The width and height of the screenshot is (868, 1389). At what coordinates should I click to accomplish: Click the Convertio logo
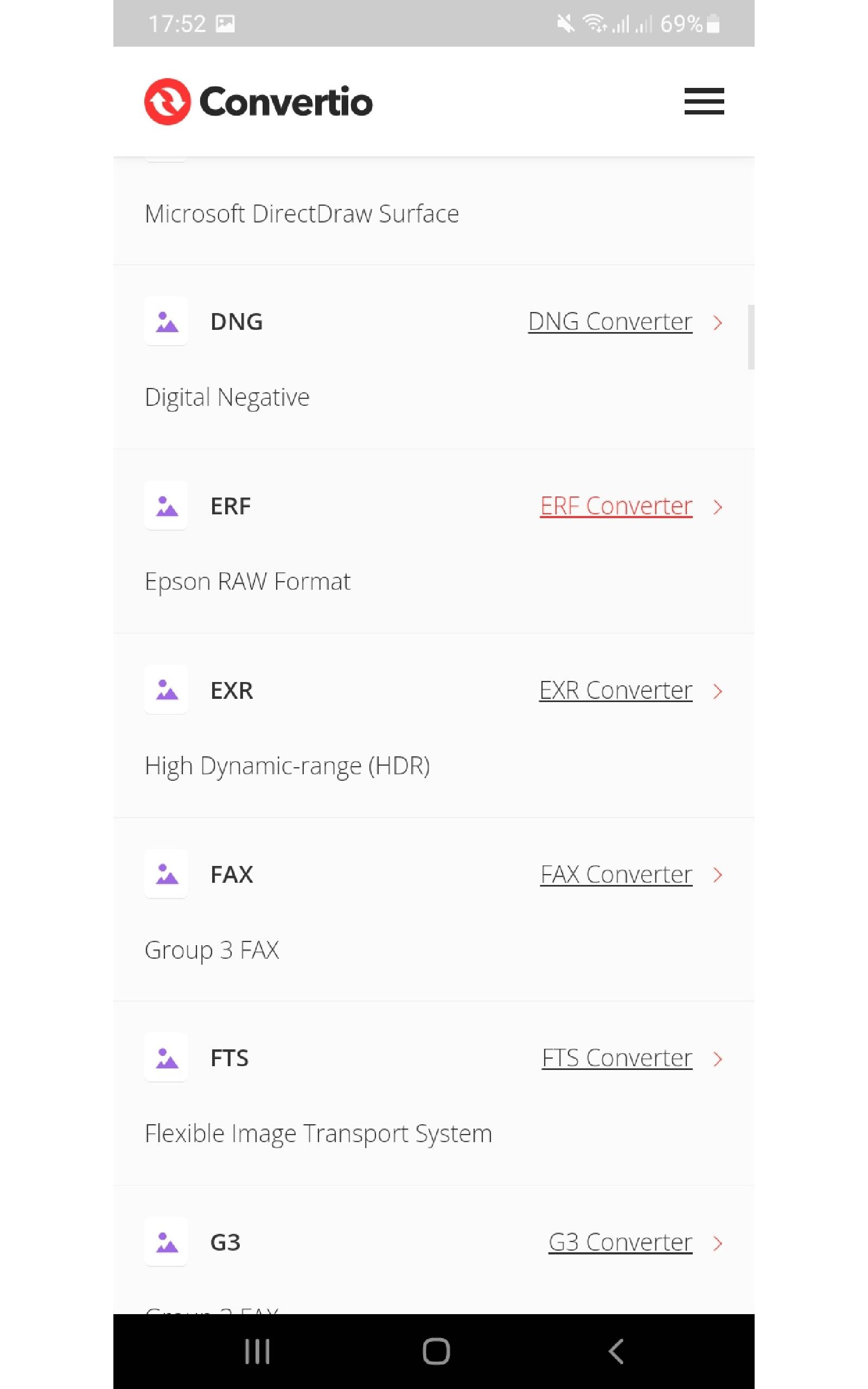[x=258, y=101]
